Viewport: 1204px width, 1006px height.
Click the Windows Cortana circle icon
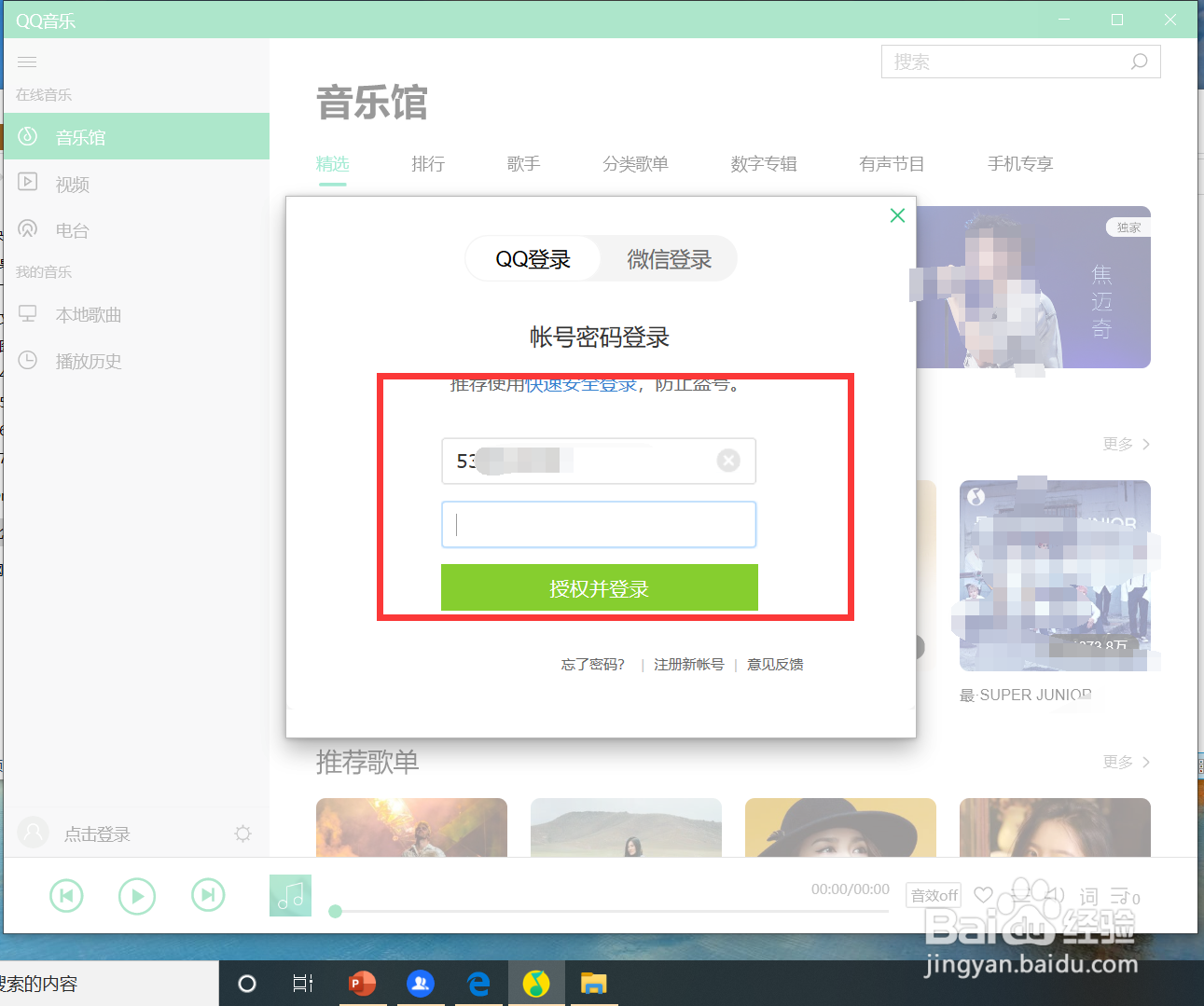(247, 984)
